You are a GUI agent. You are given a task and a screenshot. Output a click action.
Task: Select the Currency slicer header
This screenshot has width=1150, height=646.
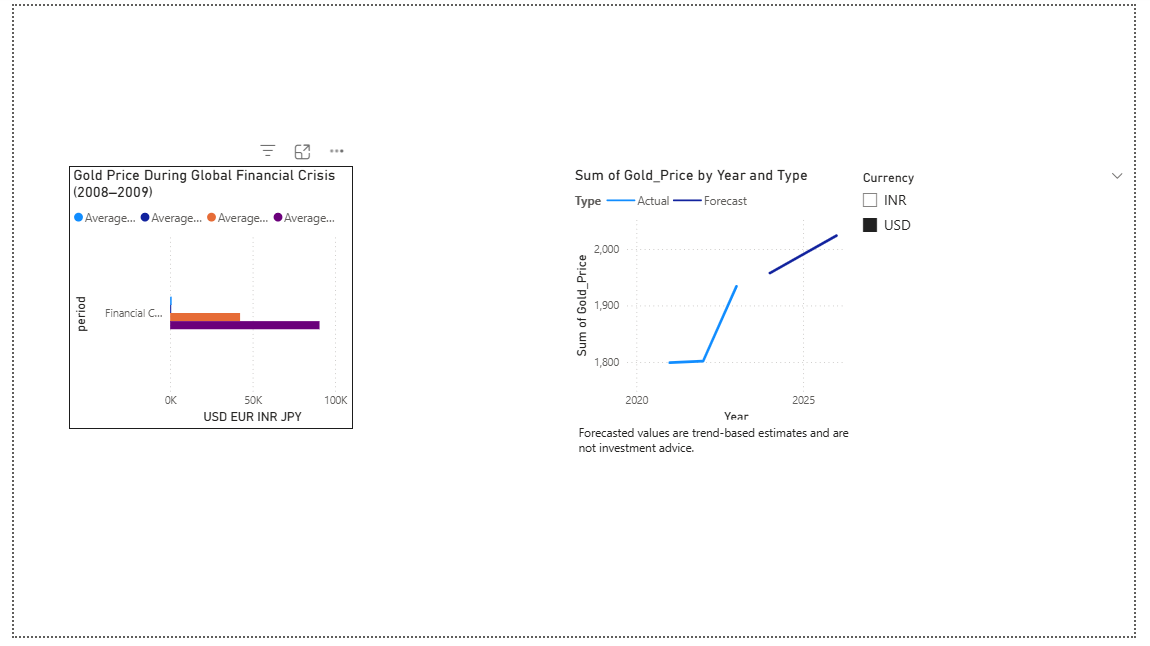tap(888, 178)
